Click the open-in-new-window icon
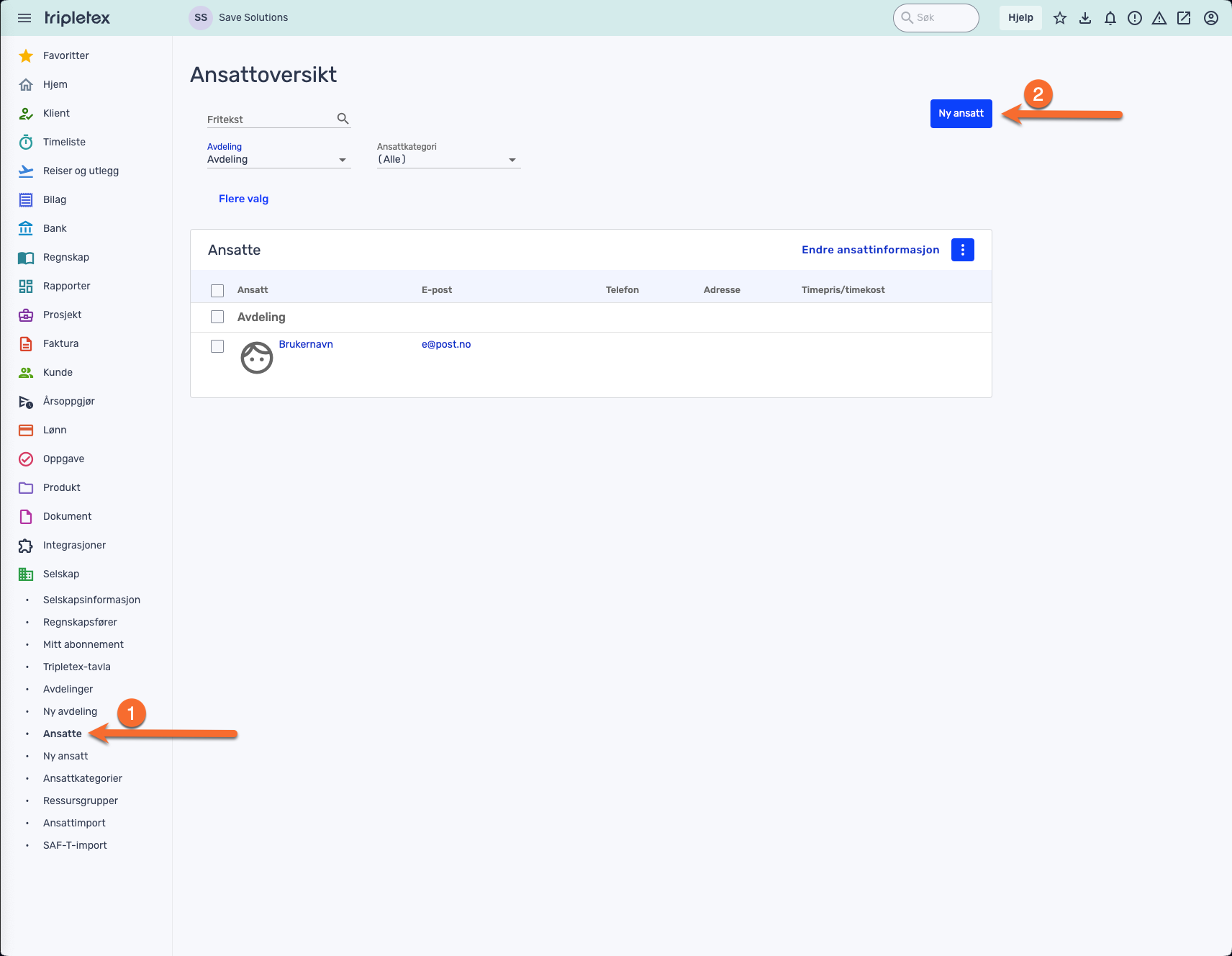The width and height of the screenshot is (1232, 956). 1184,18
